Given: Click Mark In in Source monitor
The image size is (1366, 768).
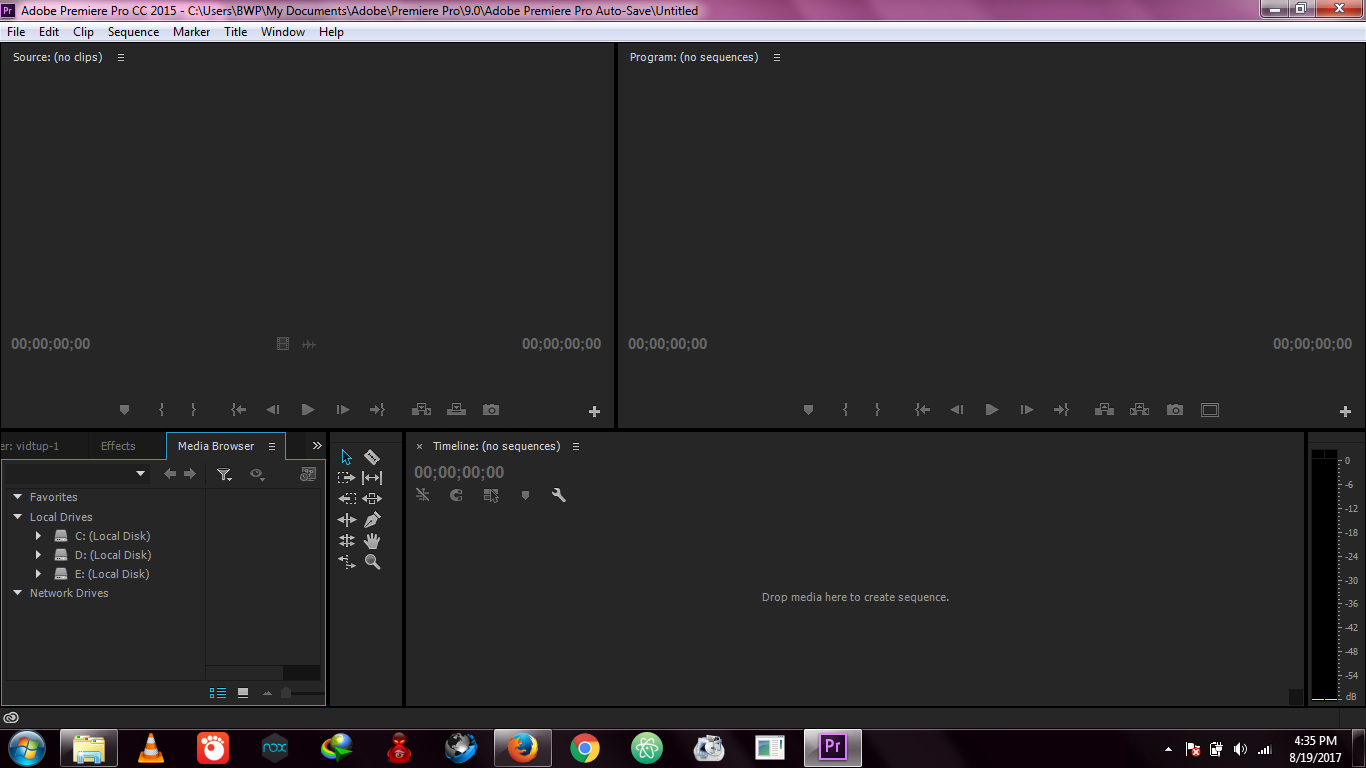Looking at the screenshot, I should coord(161,410).
